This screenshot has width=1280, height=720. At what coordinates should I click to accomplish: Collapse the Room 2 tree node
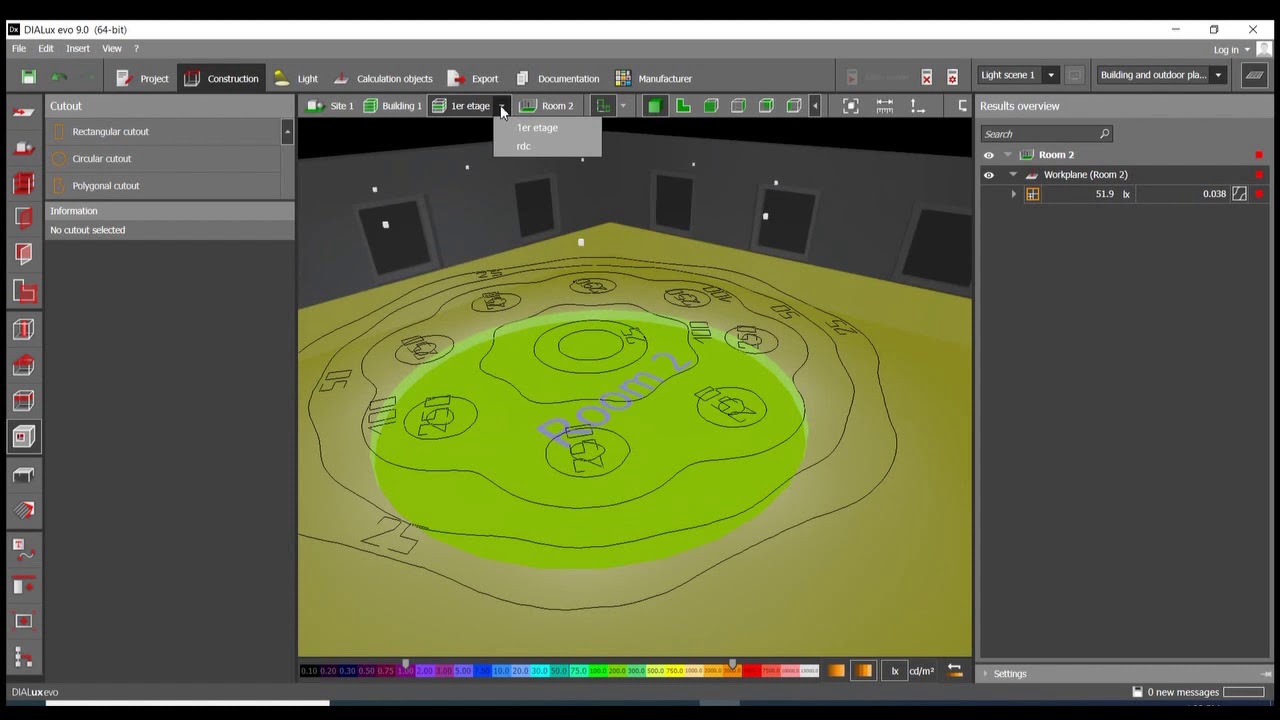tap(1008, 155)
